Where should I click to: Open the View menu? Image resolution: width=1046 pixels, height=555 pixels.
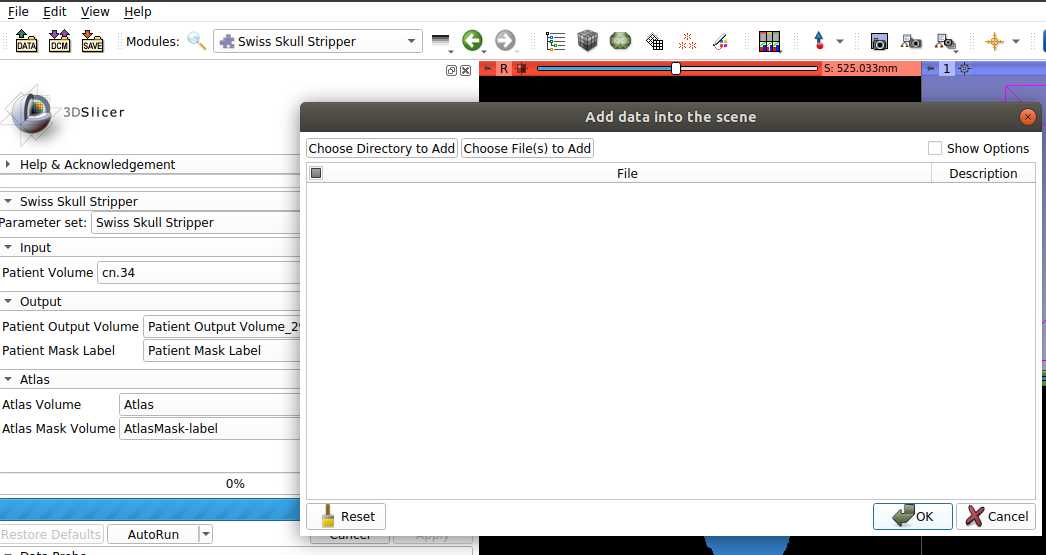[95, 11]
